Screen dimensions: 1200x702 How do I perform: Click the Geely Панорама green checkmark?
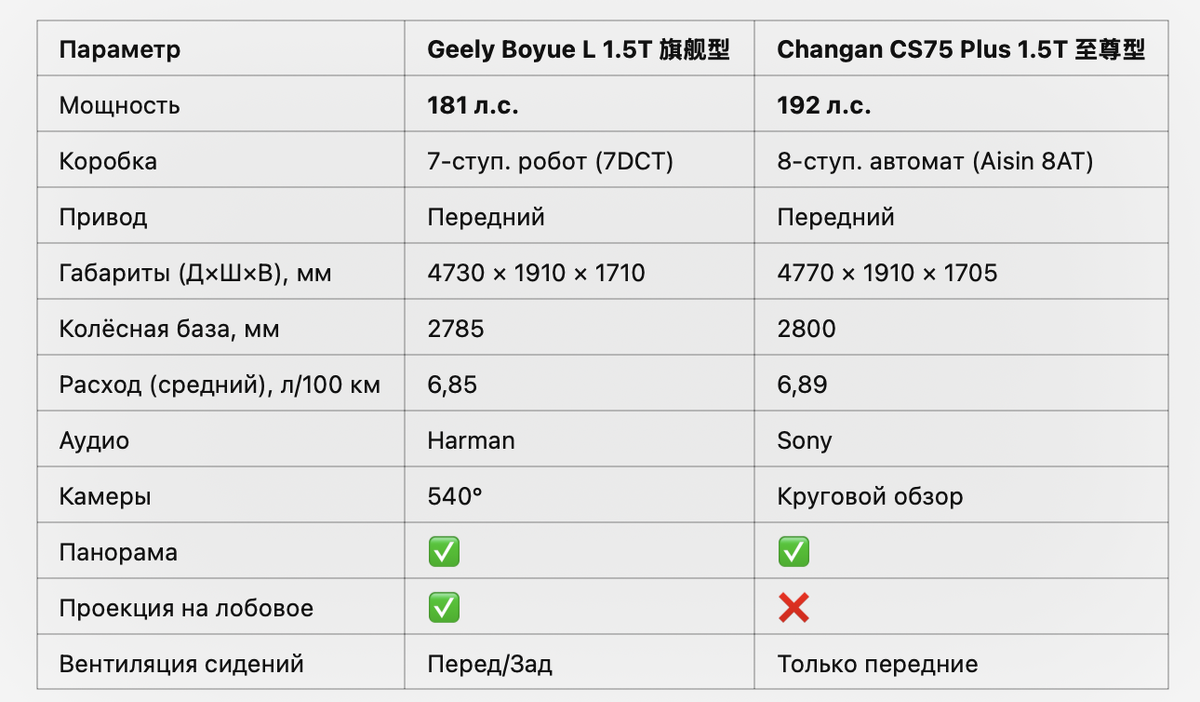(x=444, y=552)
